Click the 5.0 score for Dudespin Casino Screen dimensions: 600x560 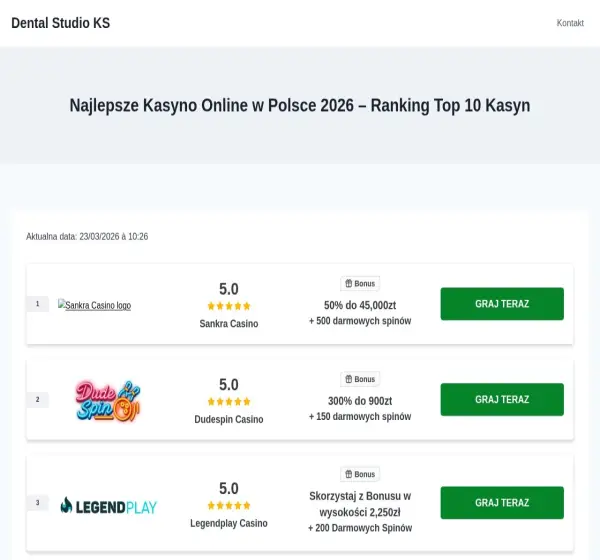[x=229, y=385]
